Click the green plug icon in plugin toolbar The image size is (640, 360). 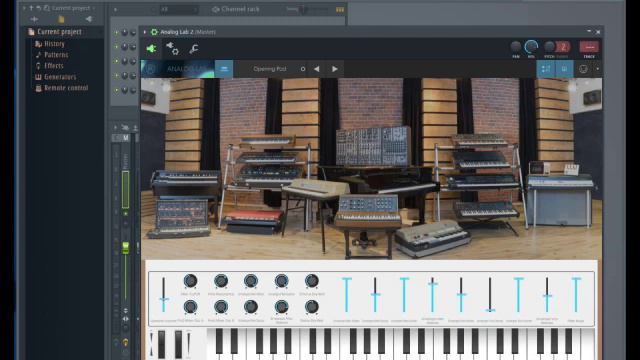click(x=151, y=49)
